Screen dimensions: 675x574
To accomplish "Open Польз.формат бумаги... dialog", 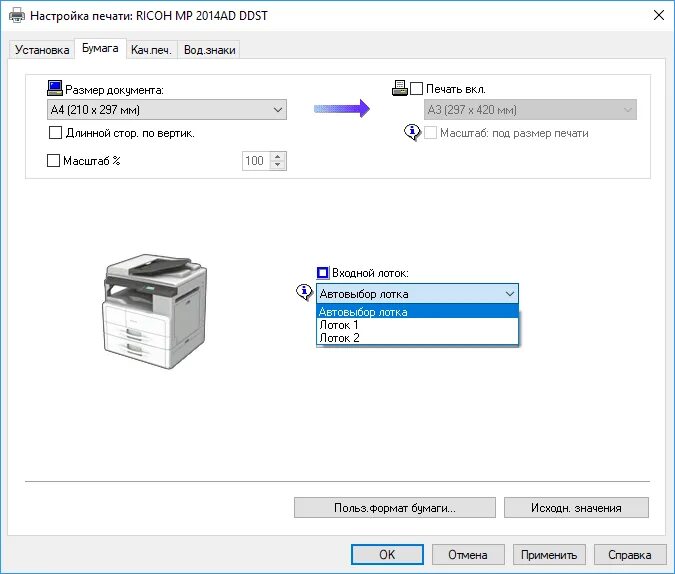I will click(x=395, y=508).
